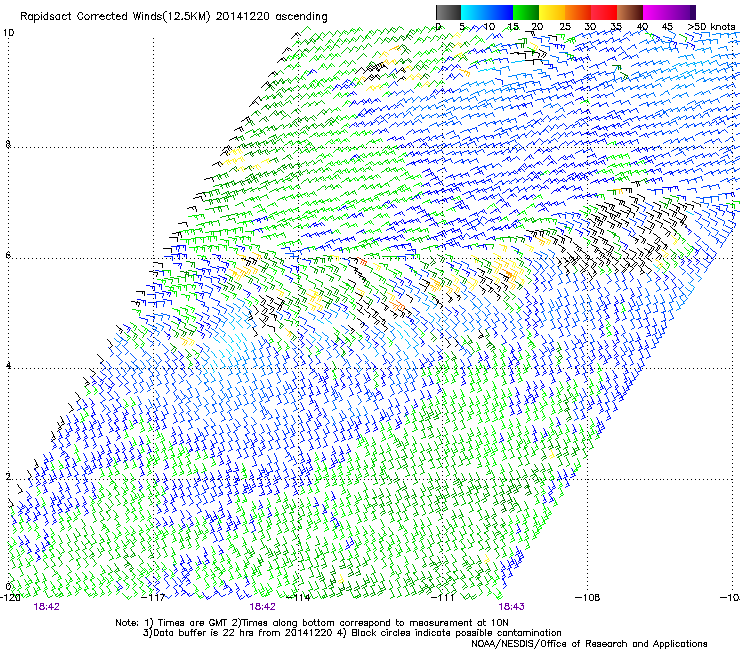Click the '-108' longitude axis label
Screen dimensions: 740x650
pyautogui.click(x=588, y=598)
